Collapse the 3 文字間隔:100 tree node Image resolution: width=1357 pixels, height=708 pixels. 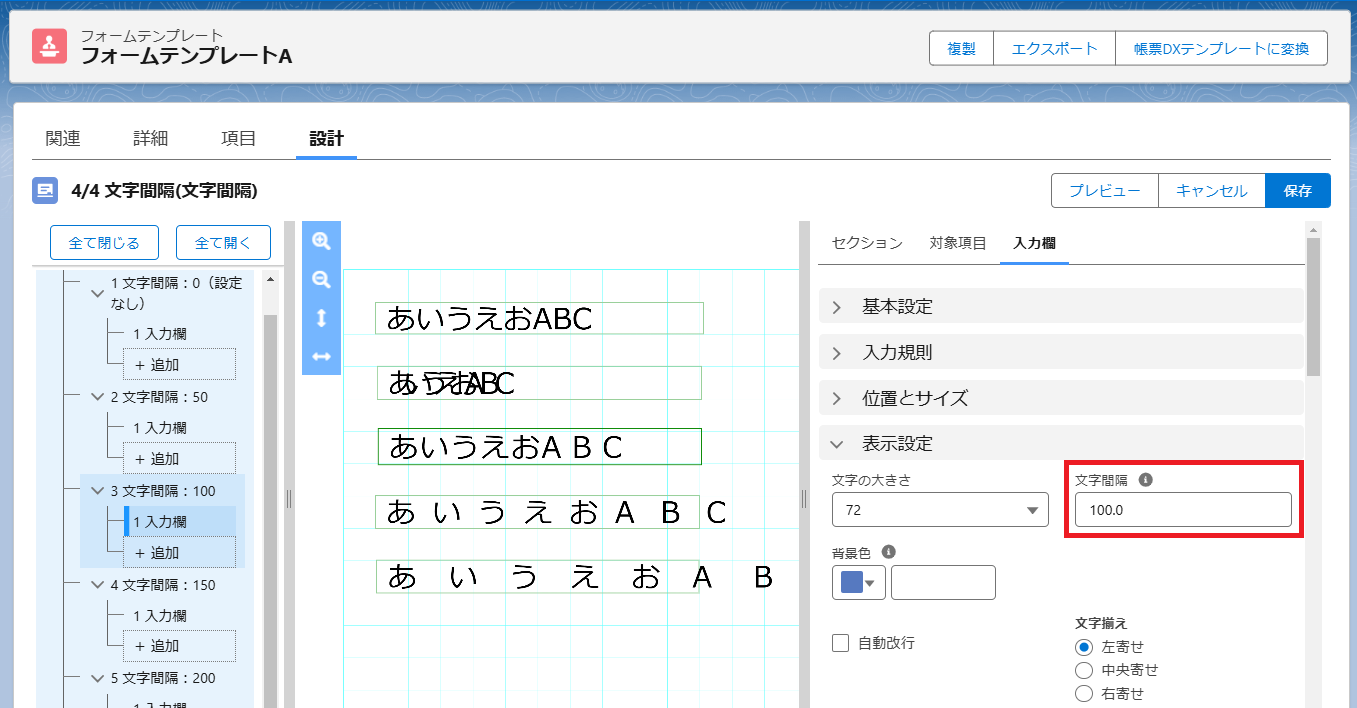click(x=98, y=491)
